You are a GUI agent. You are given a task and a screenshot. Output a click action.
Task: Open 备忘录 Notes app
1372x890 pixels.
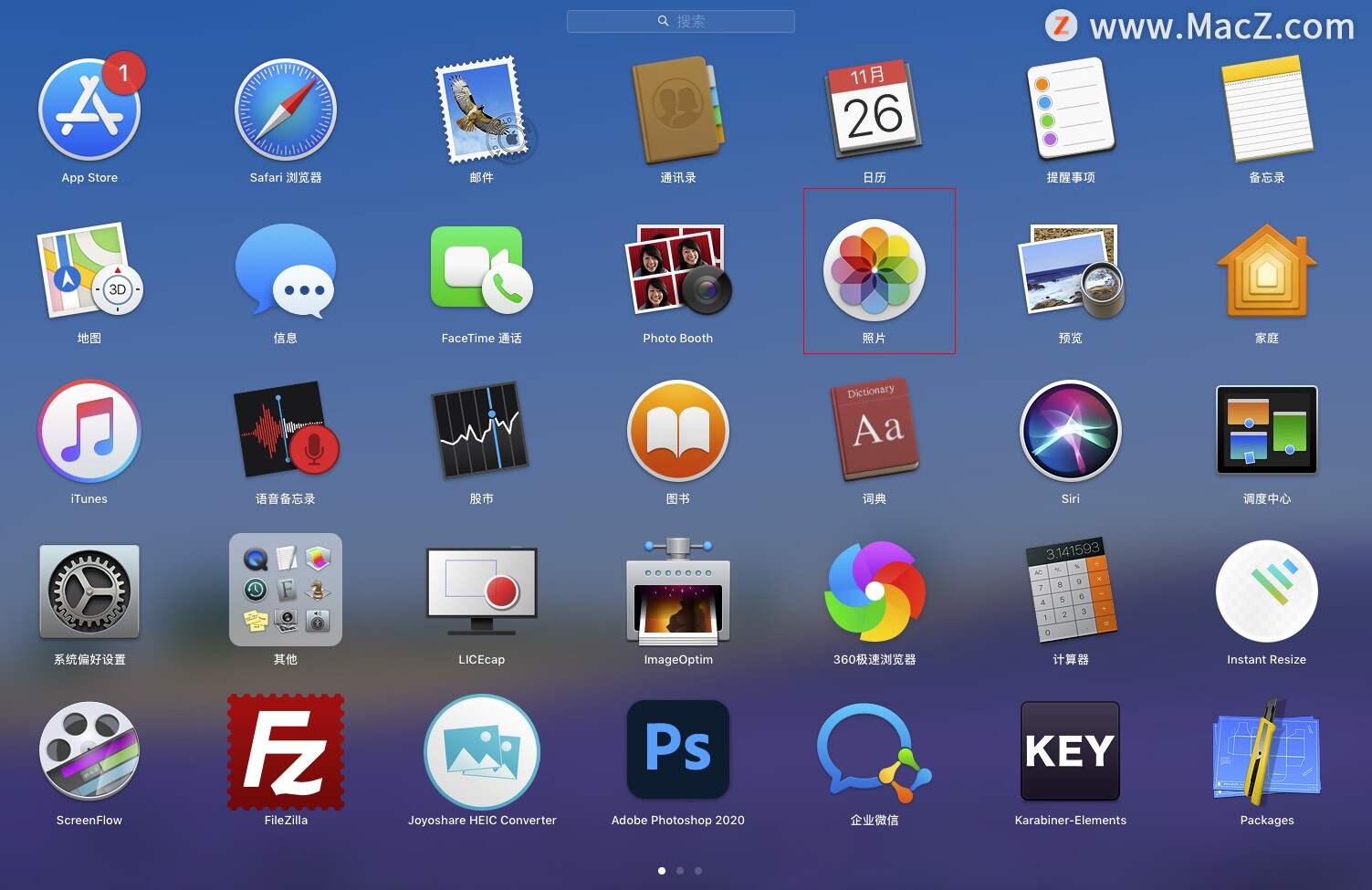pos(1267,109)
